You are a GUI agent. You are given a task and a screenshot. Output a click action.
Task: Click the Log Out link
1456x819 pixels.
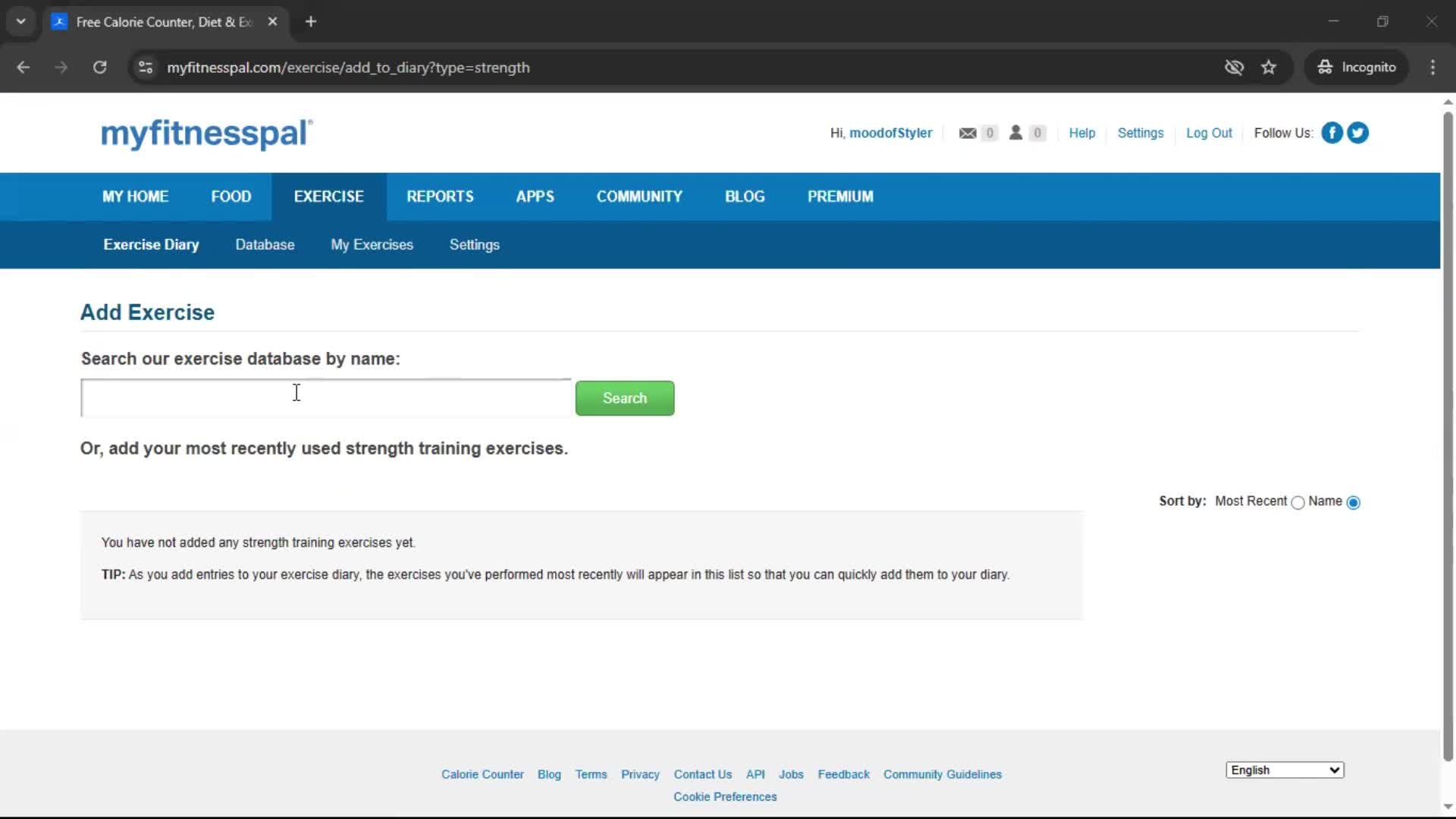tap(1209, 133)
